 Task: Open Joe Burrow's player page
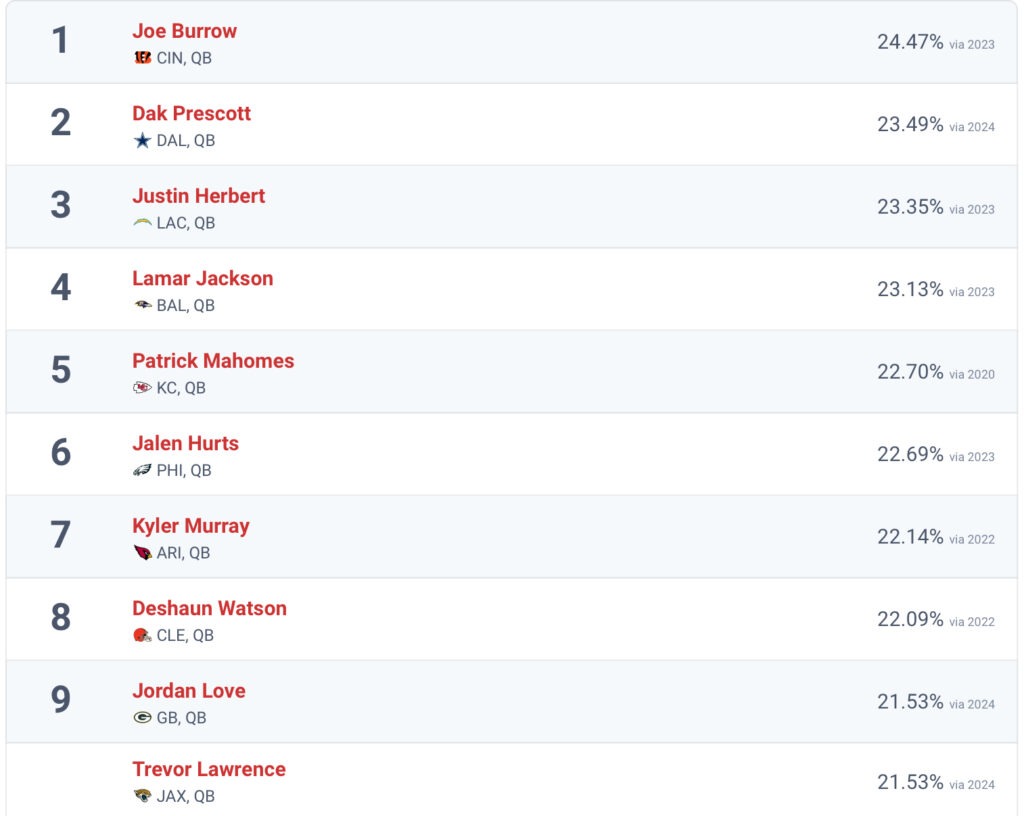185,31
